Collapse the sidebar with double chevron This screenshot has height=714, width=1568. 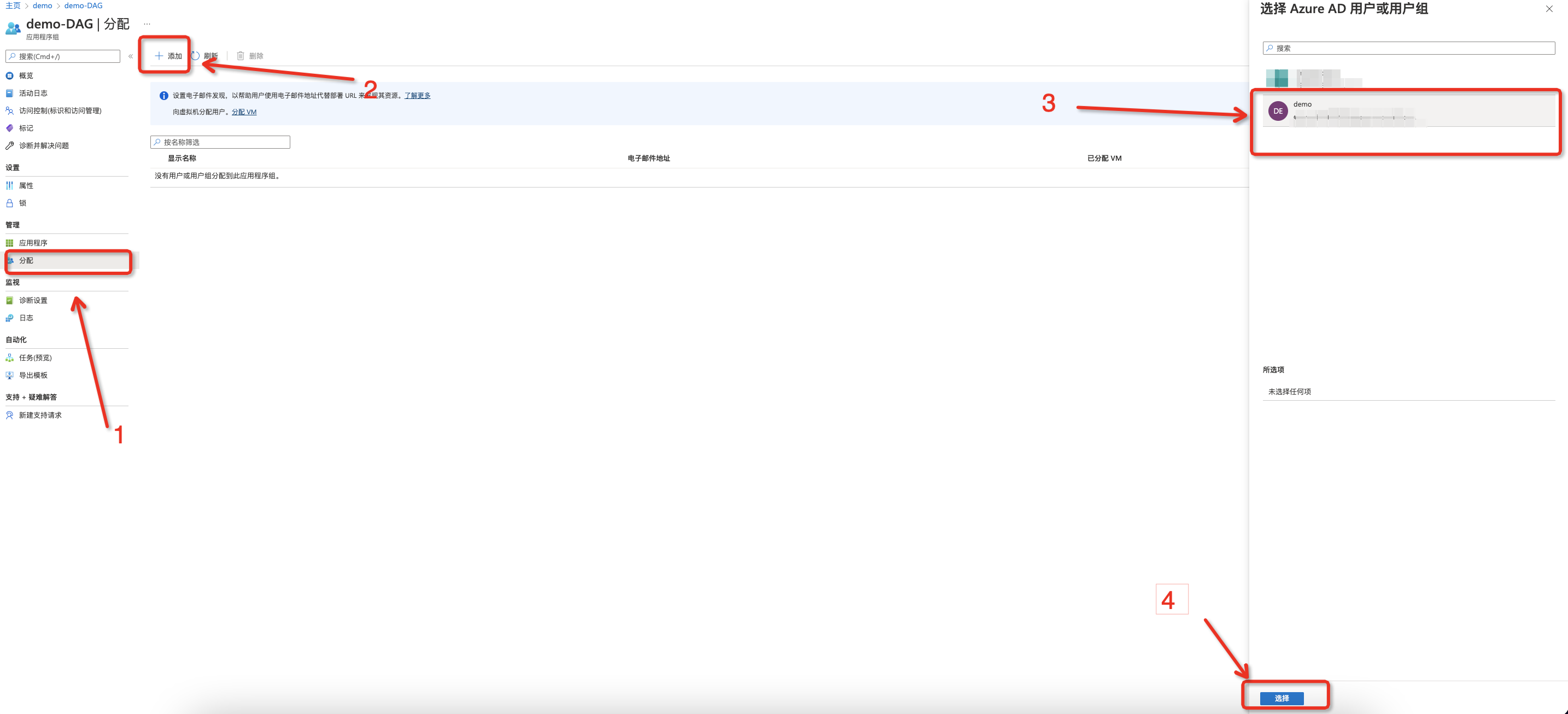130,57
